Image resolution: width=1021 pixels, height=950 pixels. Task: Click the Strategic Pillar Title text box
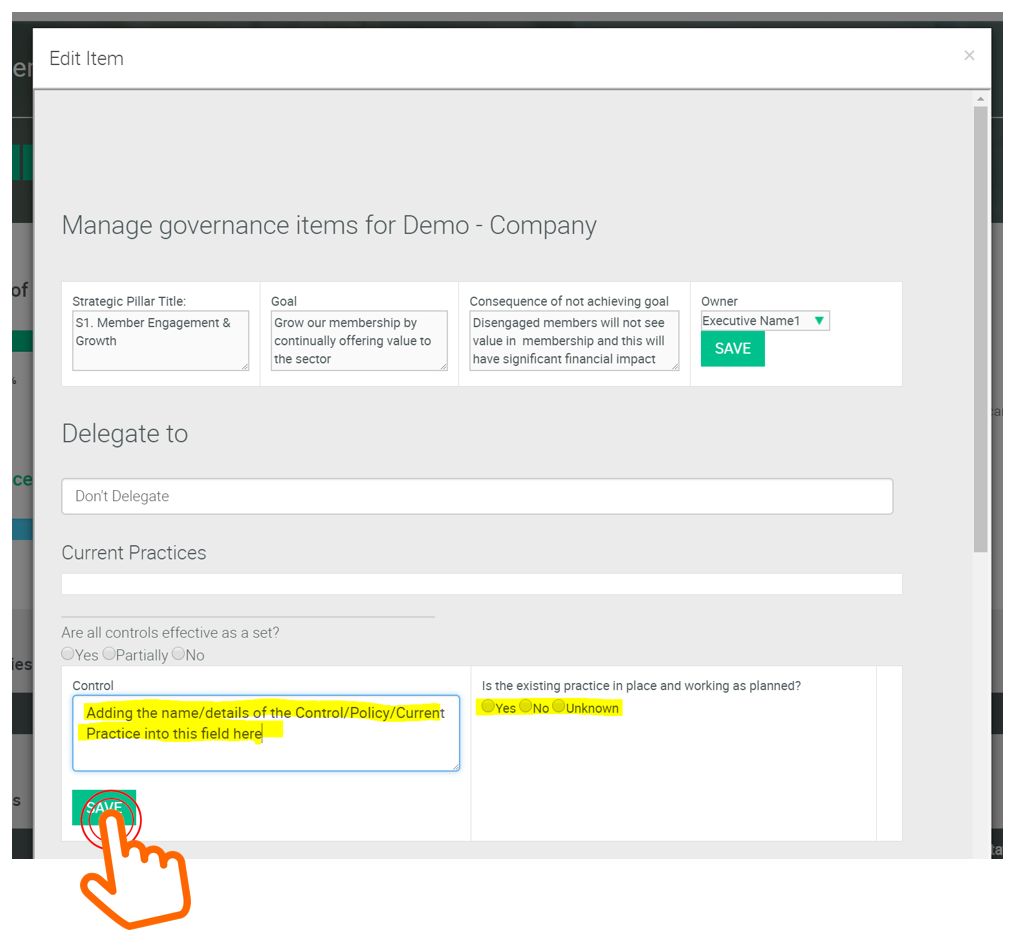160,341
